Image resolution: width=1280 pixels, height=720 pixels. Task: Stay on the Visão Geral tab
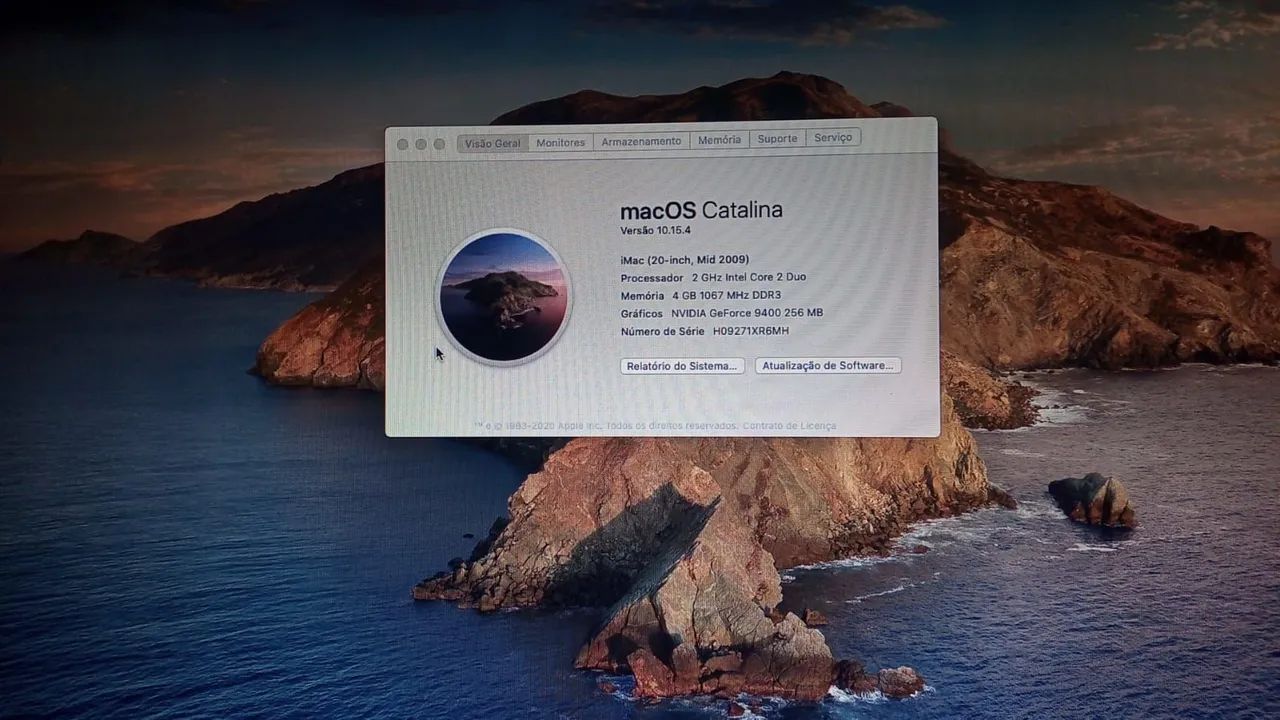coord(492,142)
